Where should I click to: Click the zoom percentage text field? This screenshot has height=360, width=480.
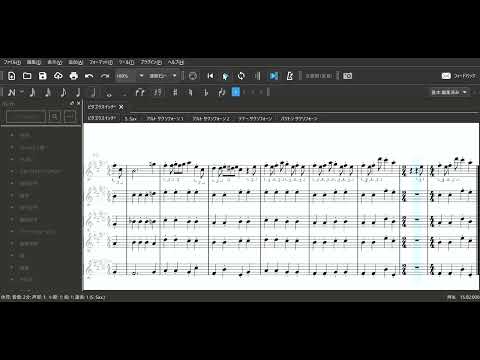click(x=126, y=76)
